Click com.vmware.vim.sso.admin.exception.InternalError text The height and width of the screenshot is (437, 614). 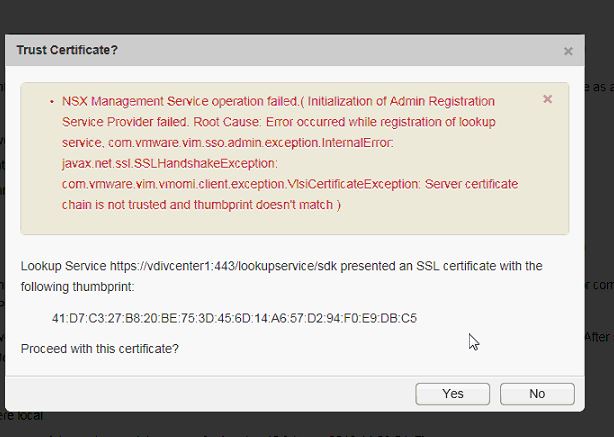[x=251, y=143]
